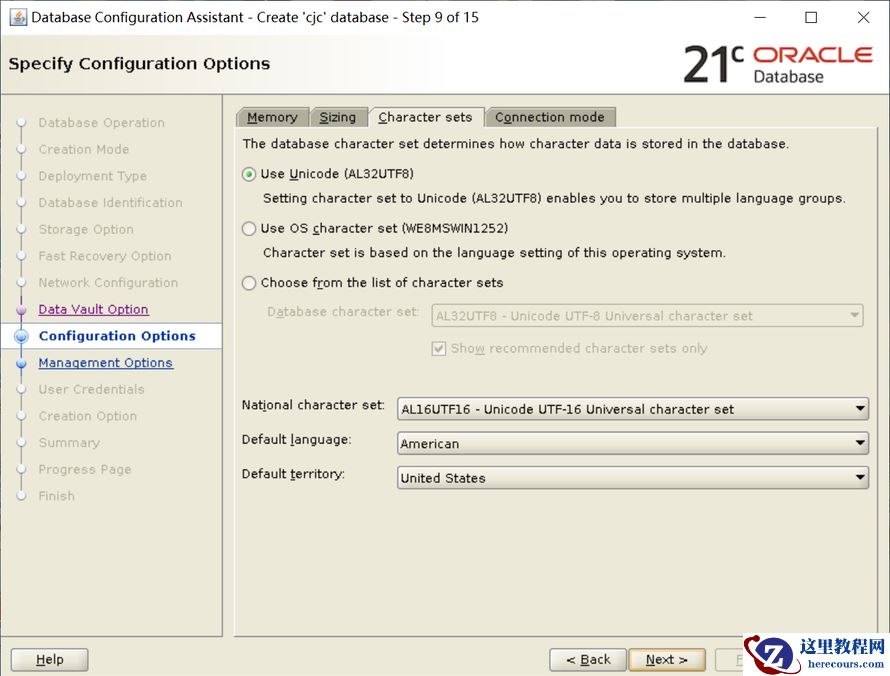This screenshot has height=676, width=890.
Task: Close the Database Configuration Assistant window
Action: point(863,17)
